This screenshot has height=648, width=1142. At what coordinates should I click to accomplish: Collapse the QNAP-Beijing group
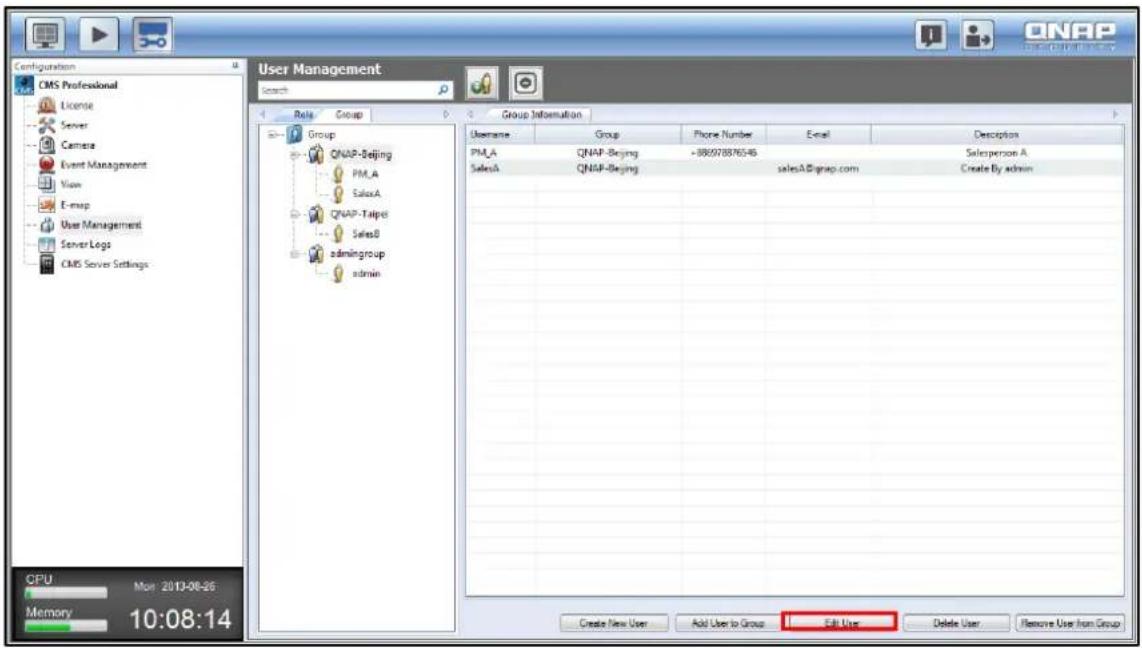click(x=295, y=155)
